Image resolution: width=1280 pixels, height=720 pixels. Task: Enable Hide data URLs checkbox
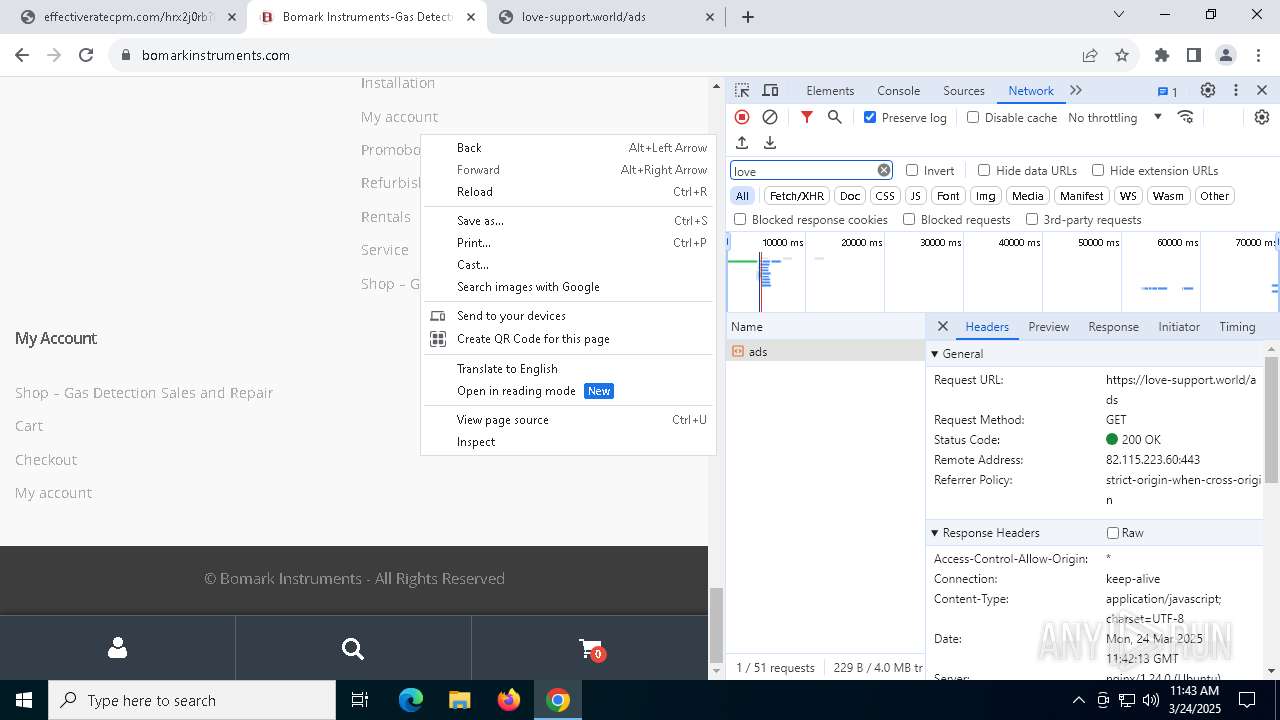click(x=984, y=170)
